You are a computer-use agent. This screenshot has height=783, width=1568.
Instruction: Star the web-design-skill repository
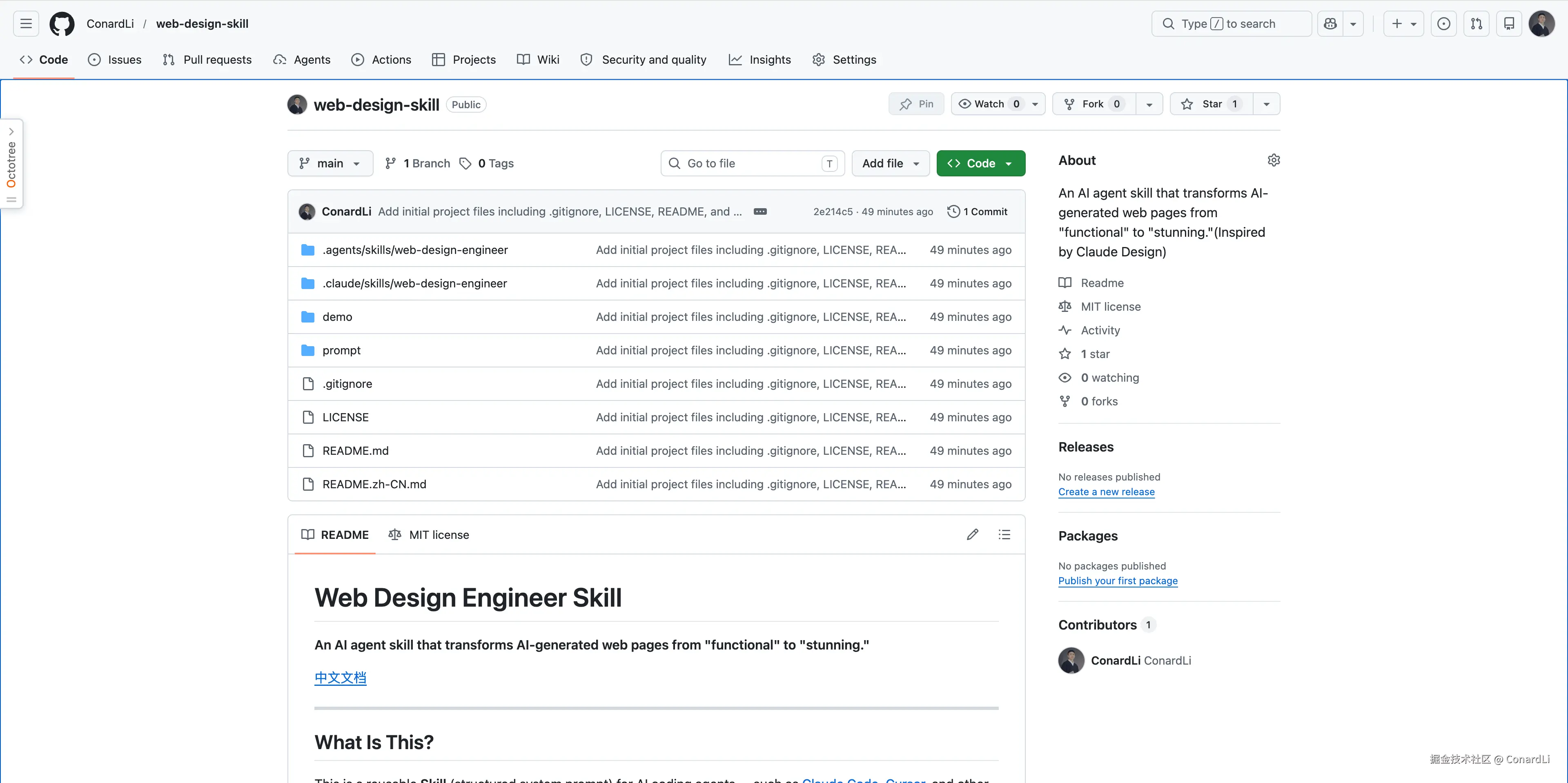coord(1211,103)
